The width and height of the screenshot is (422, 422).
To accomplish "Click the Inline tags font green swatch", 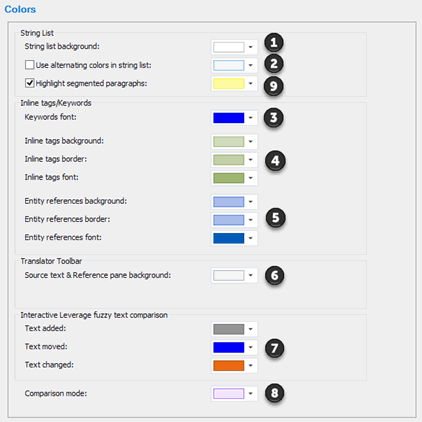I will pyautogui.click(x=229, y=178).
